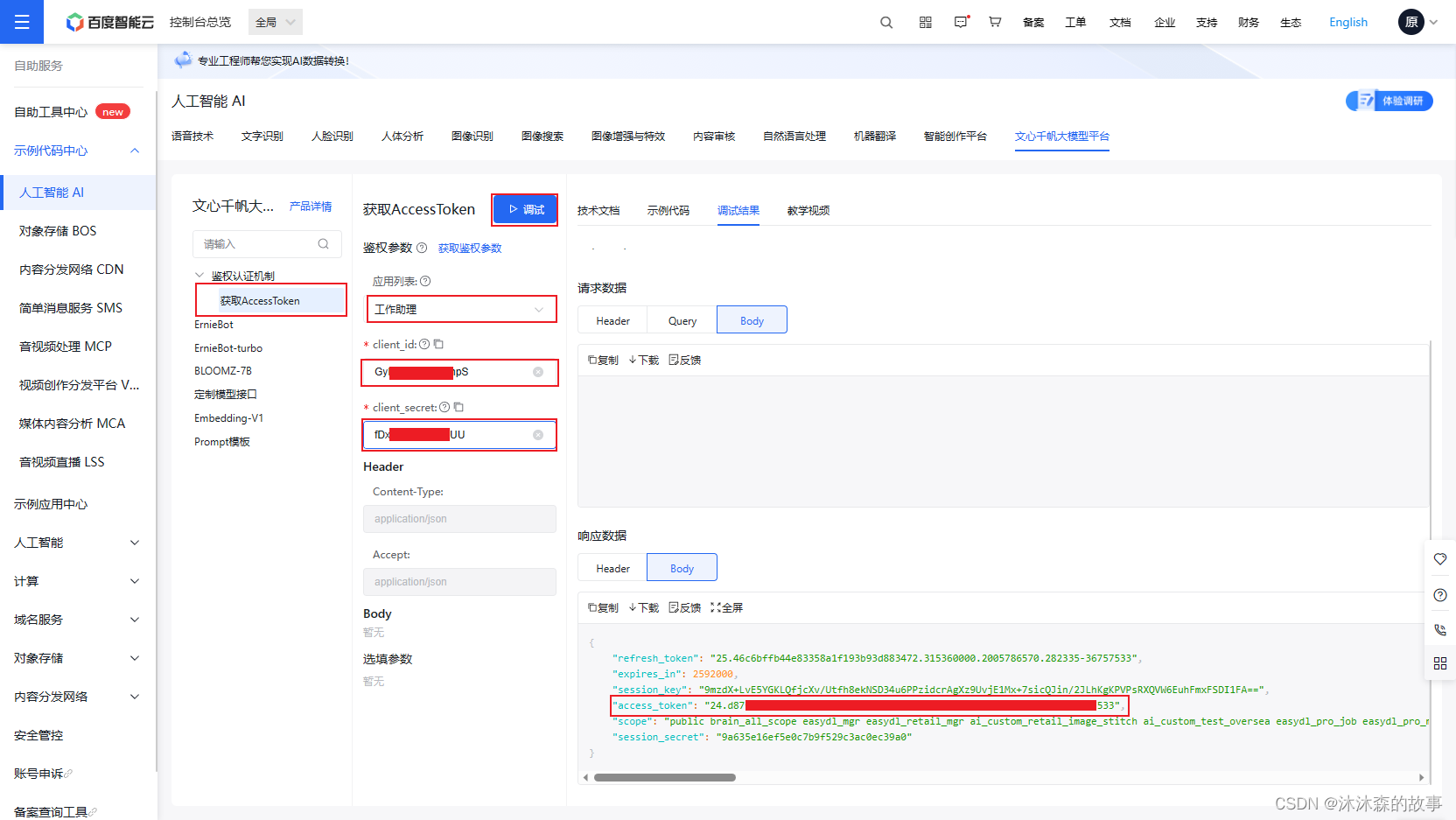Image resolution: width=1456 pixels, height=820 pixels.
Task: Select request data Query tab
Action: coord(682,320)
